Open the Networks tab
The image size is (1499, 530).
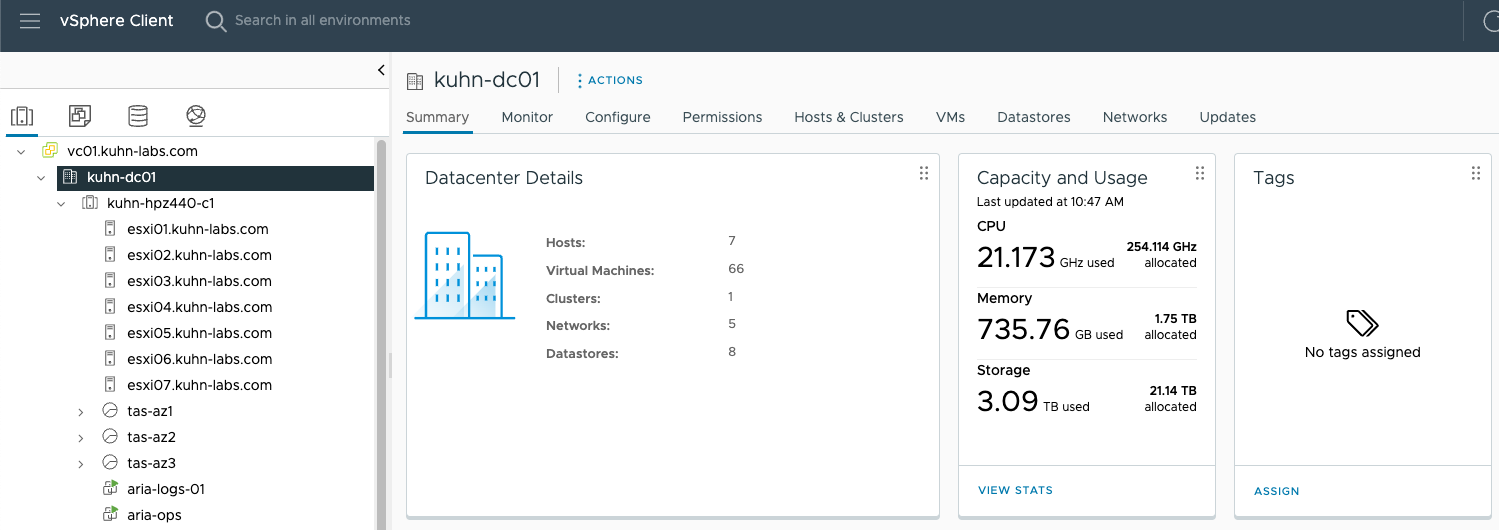coord(1135,117)
